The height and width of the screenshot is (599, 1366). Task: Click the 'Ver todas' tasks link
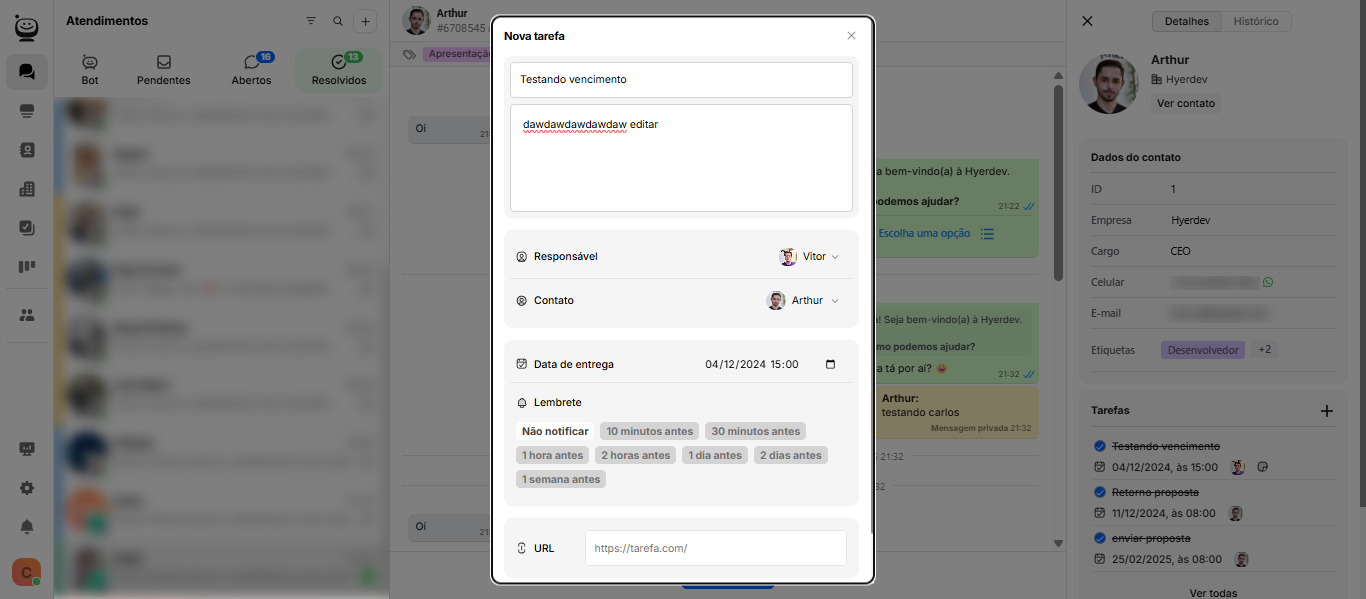coord(1215,592)
